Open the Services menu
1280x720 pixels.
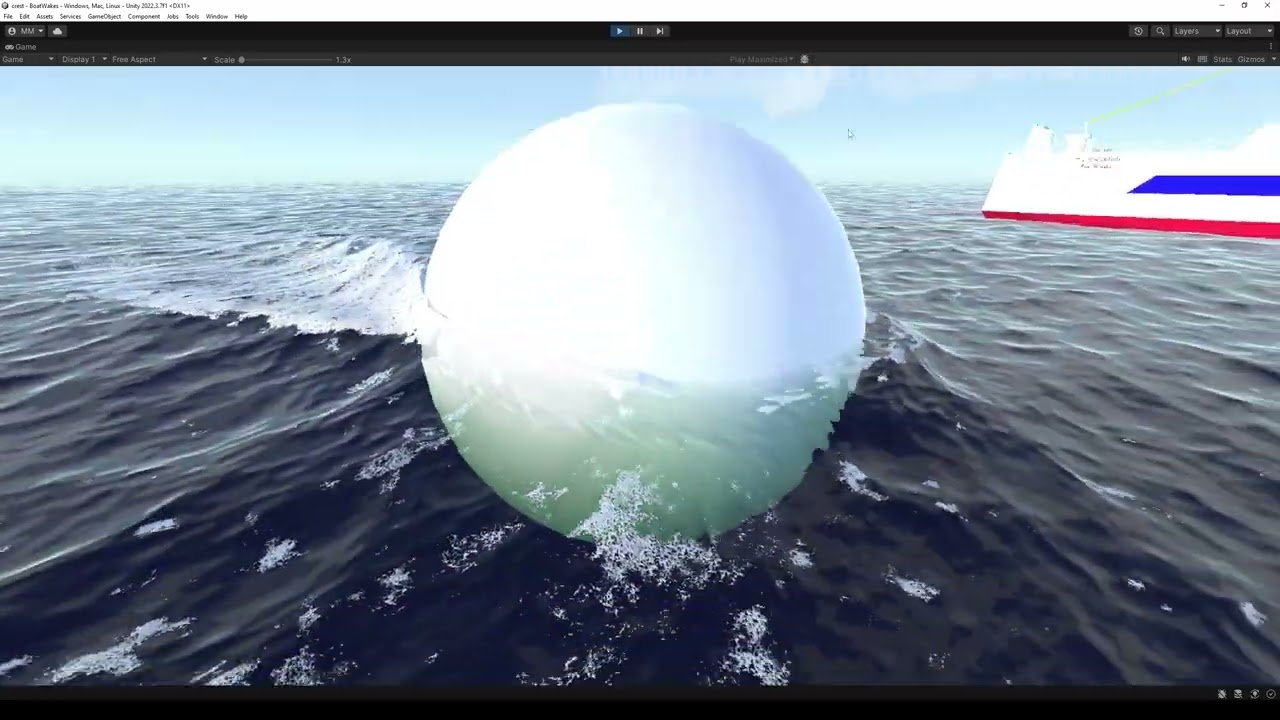point(70,16)
